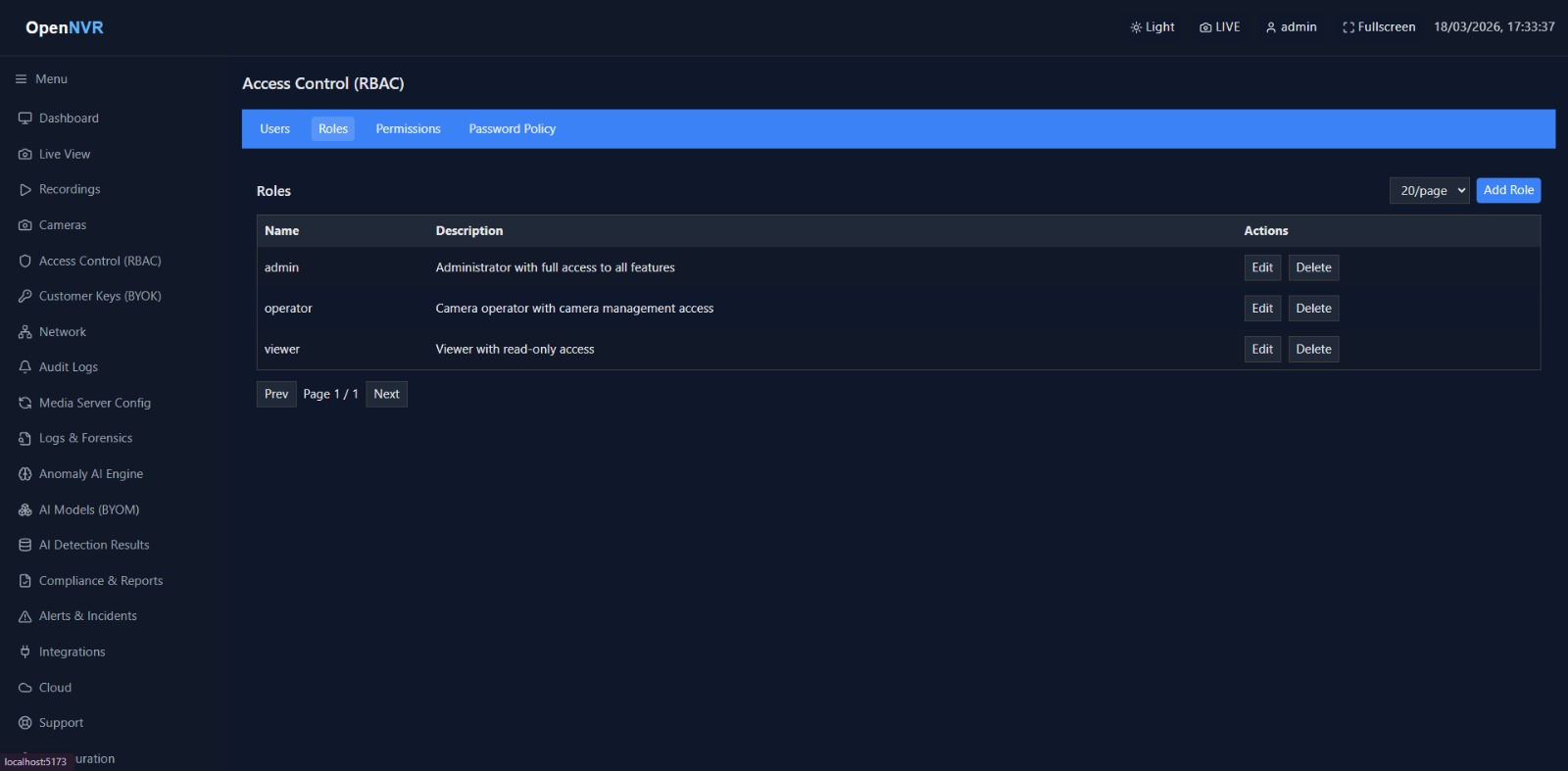1568x771 pixels.
Task: Open the Password Policy tab
Action: pos(513,129)
